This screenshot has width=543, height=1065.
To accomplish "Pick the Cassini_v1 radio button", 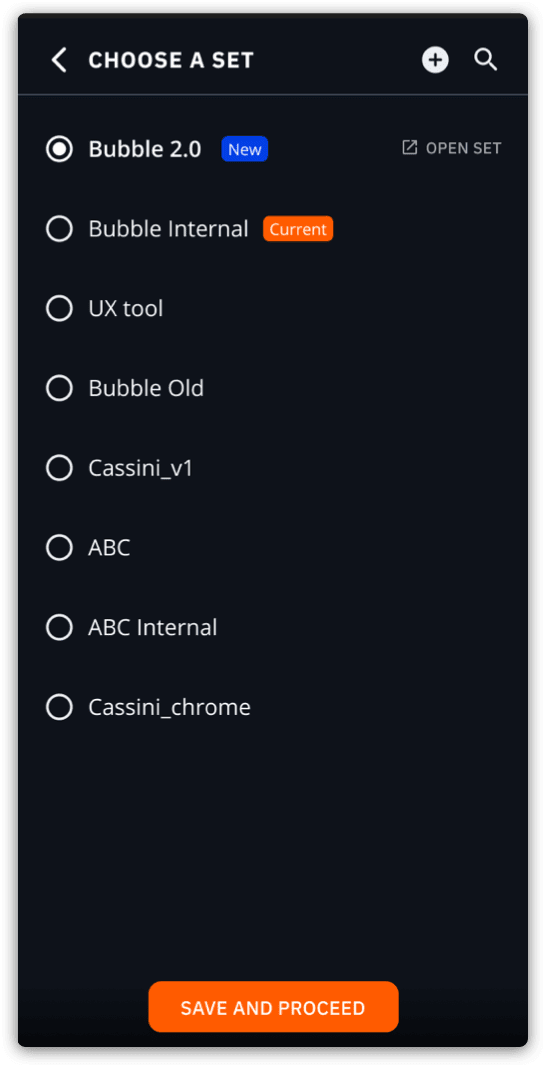I will coord(59,468).
